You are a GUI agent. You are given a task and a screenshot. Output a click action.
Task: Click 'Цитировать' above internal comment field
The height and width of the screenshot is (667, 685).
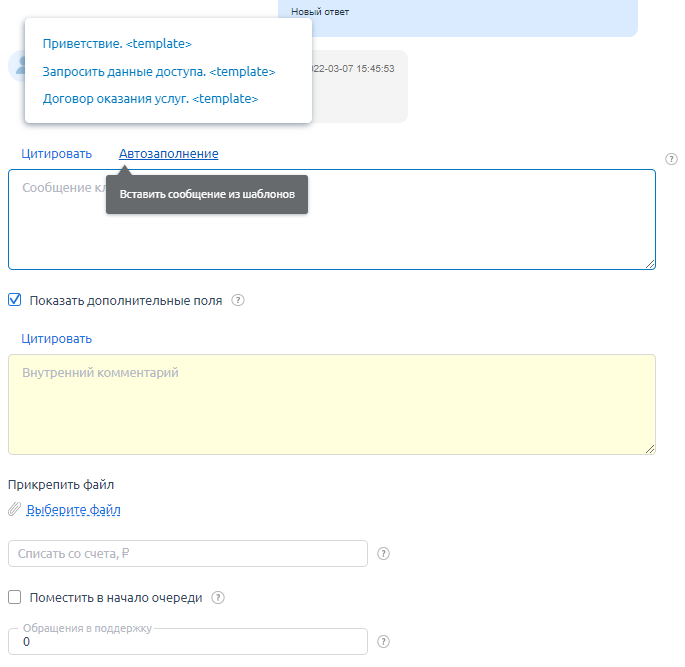(57, 339)
